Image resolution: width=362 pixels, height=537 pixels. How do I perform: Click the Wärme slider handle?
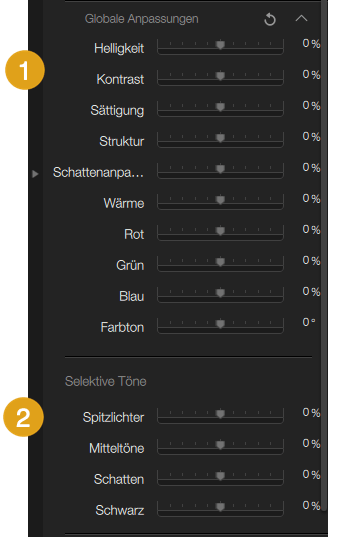point(221,199)
